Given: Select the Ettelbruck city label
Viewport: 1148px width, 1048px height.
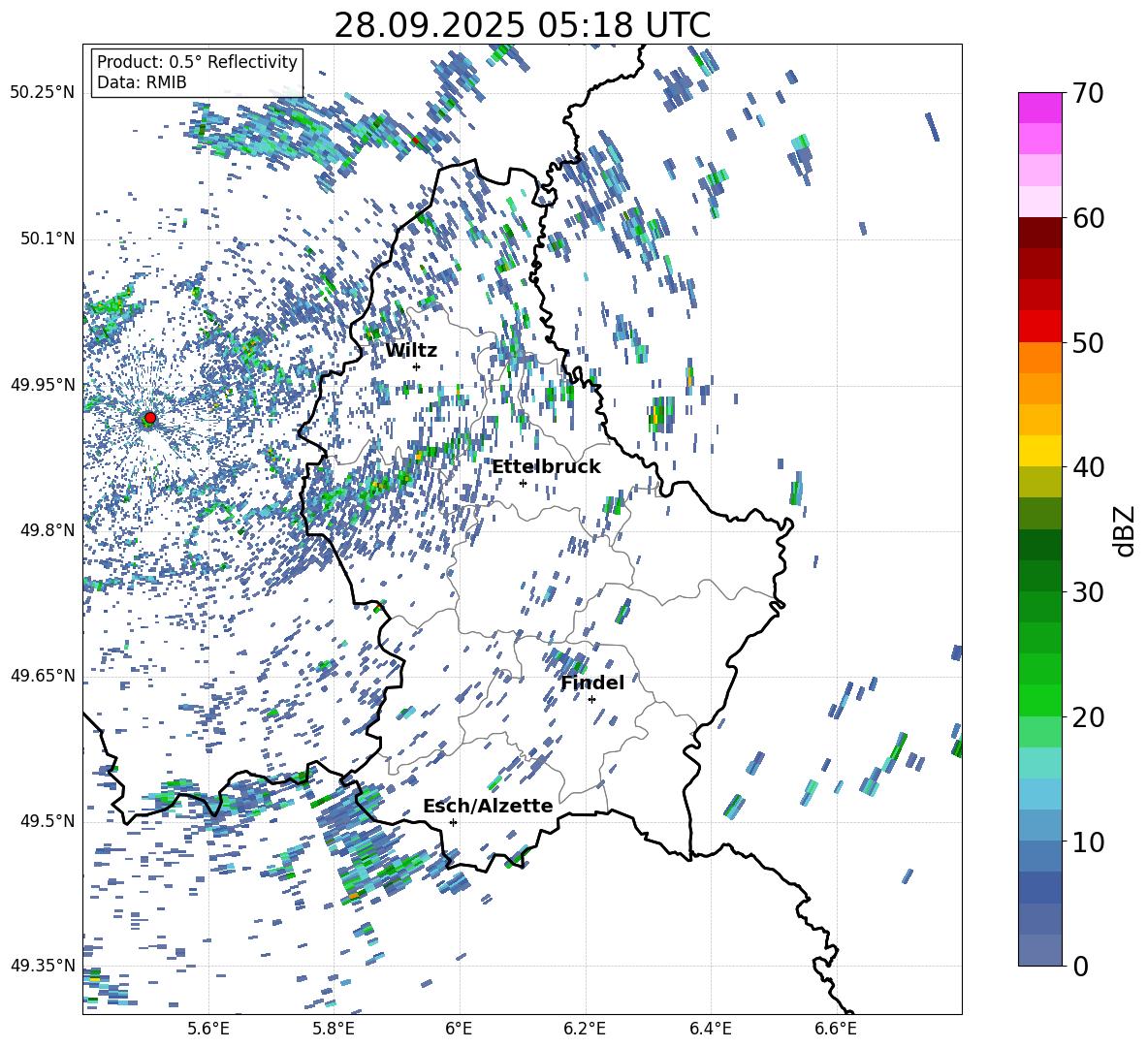Looking at the screenshot, I should click(546, 467).
